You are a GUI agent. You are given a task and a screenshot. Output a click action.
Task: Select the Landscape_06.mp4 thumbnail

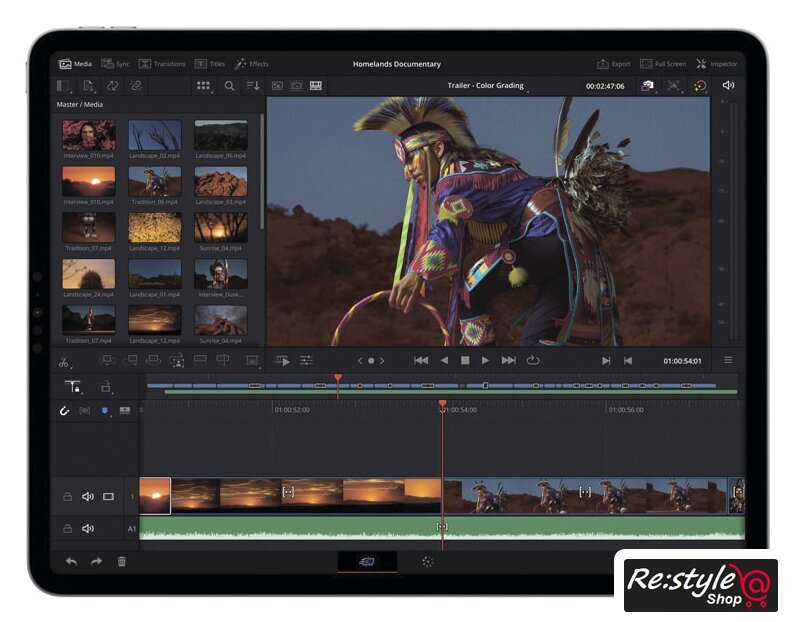click(x=220, y=135)
